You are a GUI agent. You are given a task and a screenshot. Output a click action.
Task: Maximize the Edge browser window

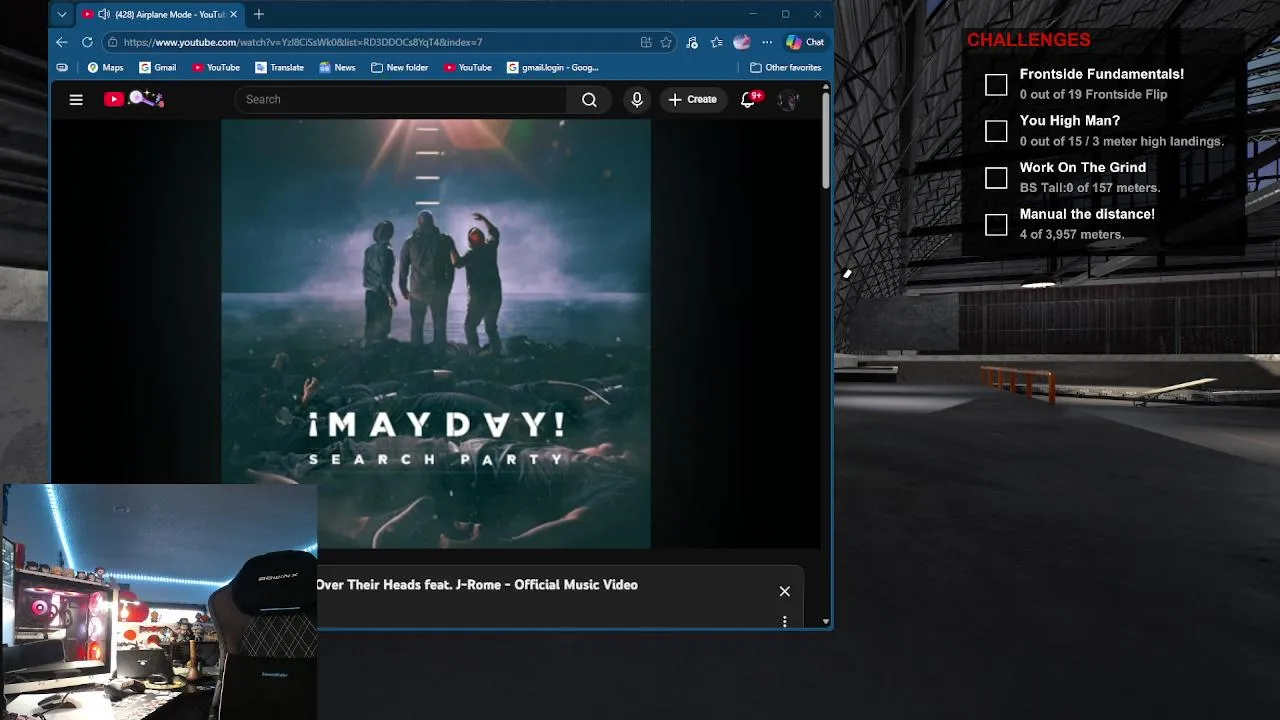(x=785, y=14)
